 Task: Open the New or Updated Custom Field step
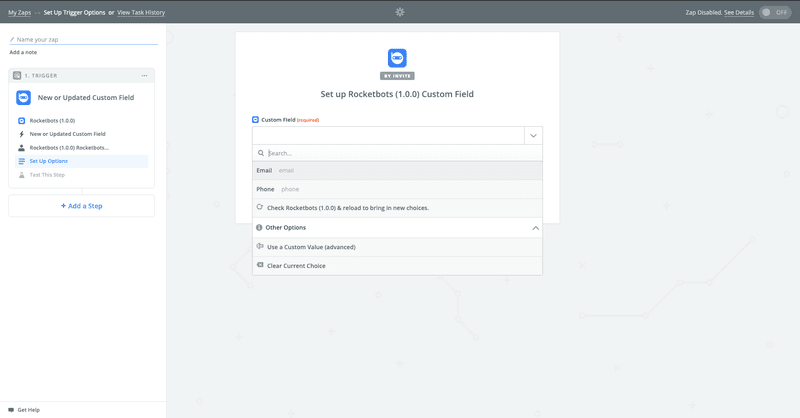pos(67,134)
